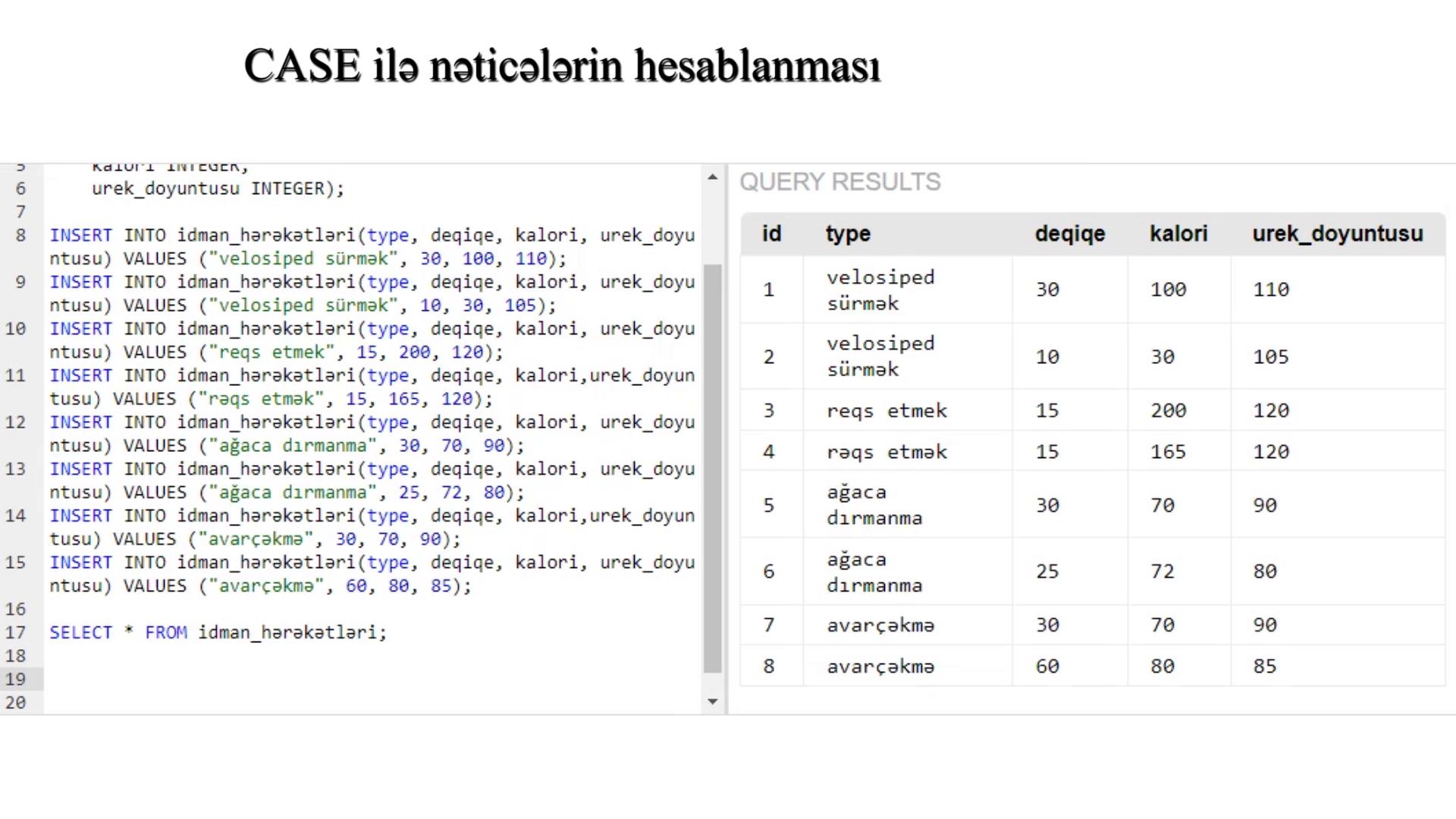Click the deqiqe column header
Viewport: 1456px width, 819px height.
[1070, 234]
